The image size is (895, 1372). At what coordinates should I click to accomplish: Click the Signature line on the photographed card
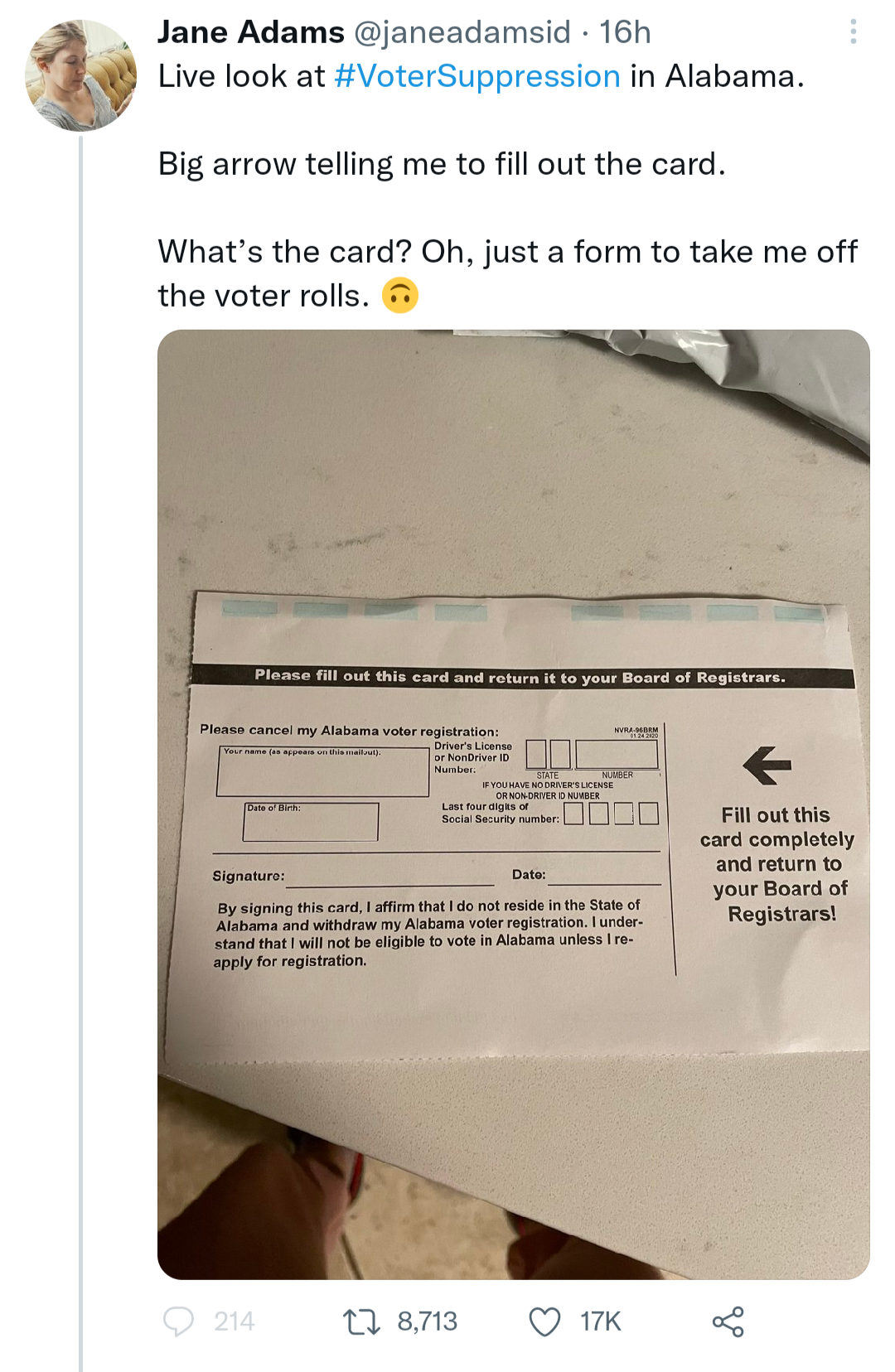[388, 878]
